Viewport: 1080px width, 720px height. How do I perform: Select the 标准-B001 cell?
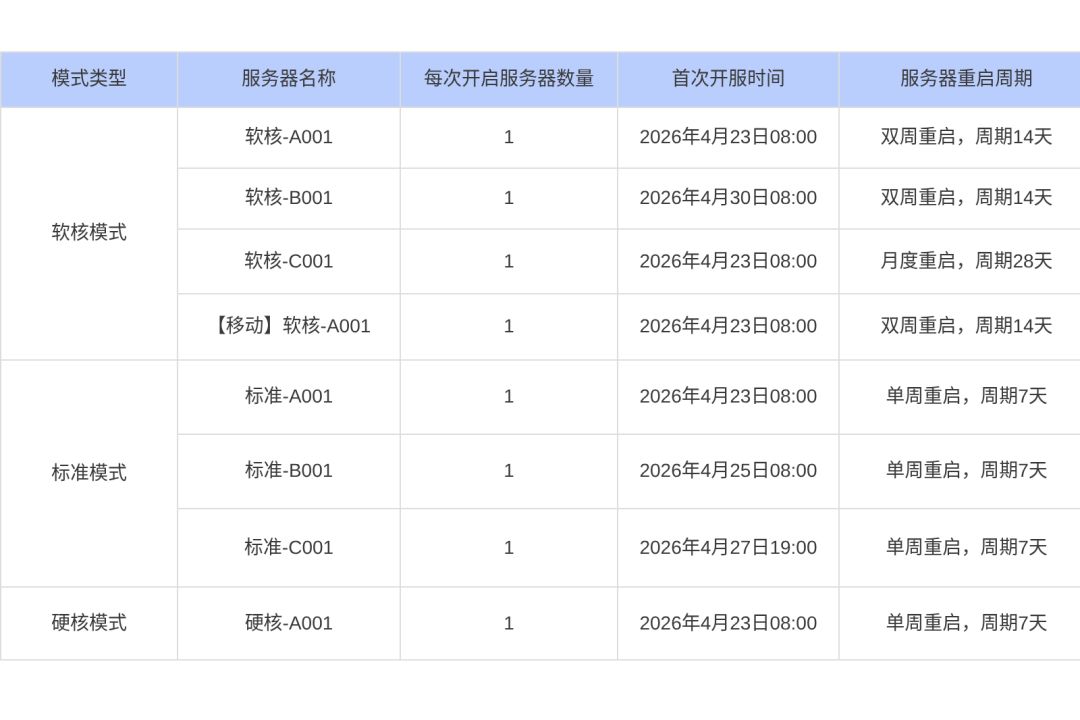pos(288,471)
